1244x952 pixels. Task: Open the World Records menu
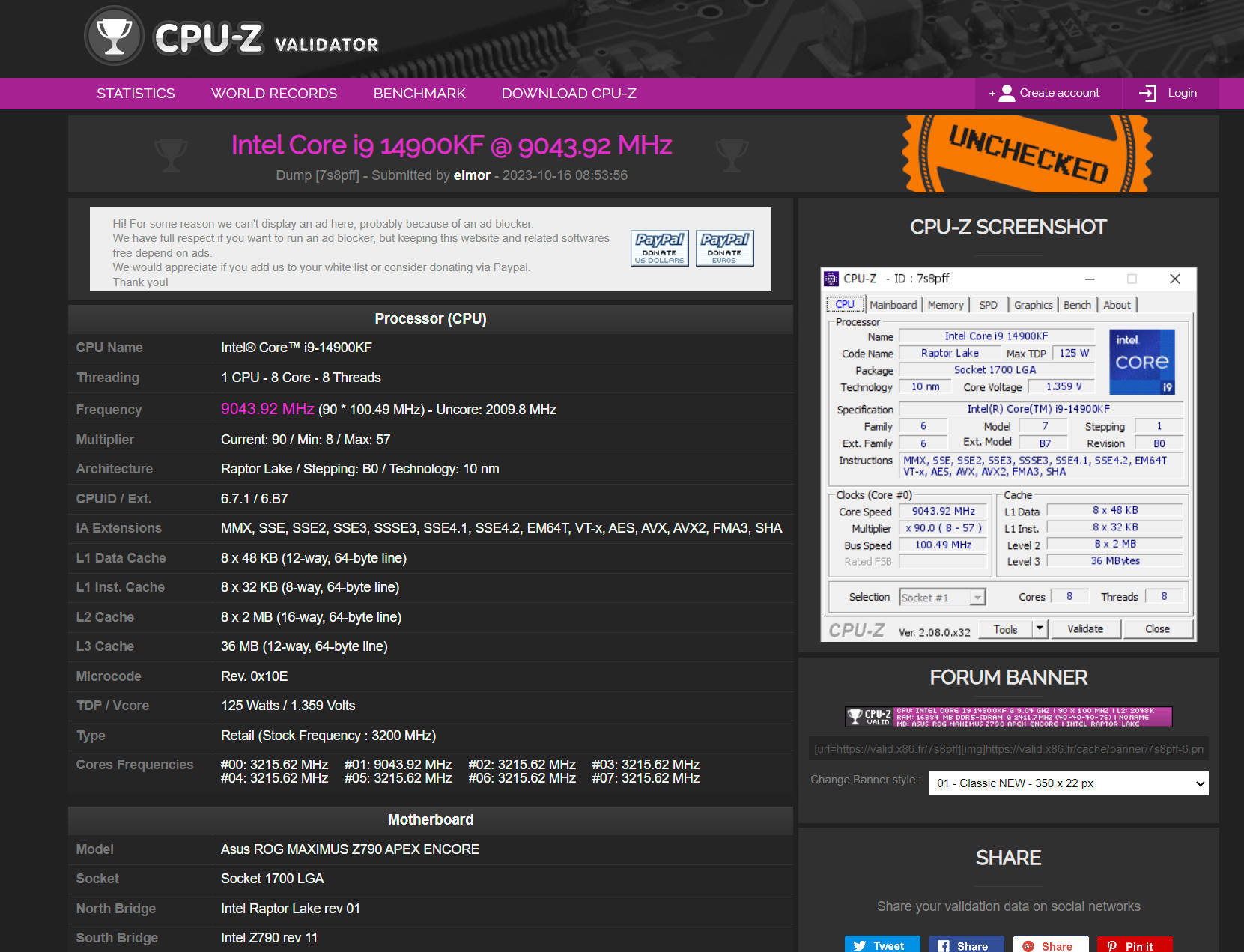coord(274,94)
